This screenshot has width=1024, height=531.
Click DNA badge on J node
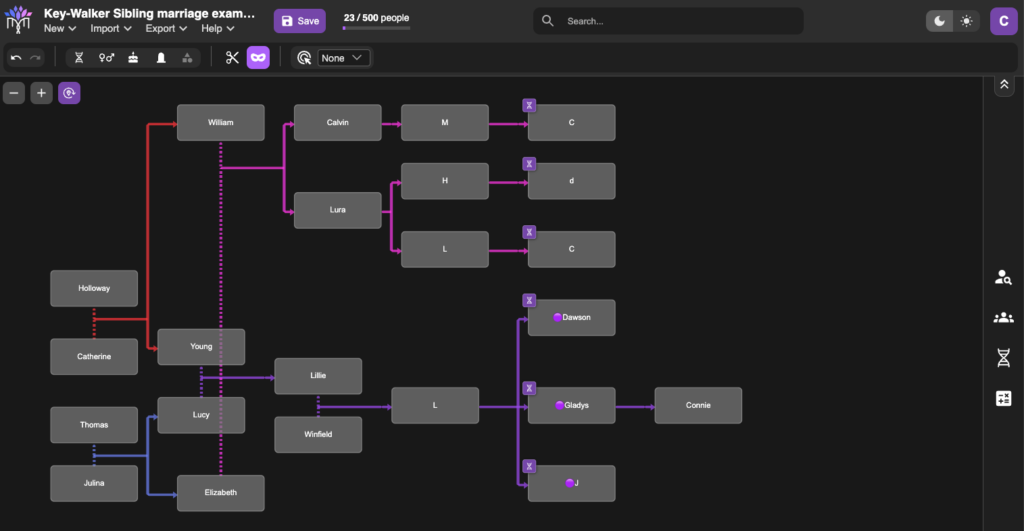pyautogui.click(x=529, y=466)
